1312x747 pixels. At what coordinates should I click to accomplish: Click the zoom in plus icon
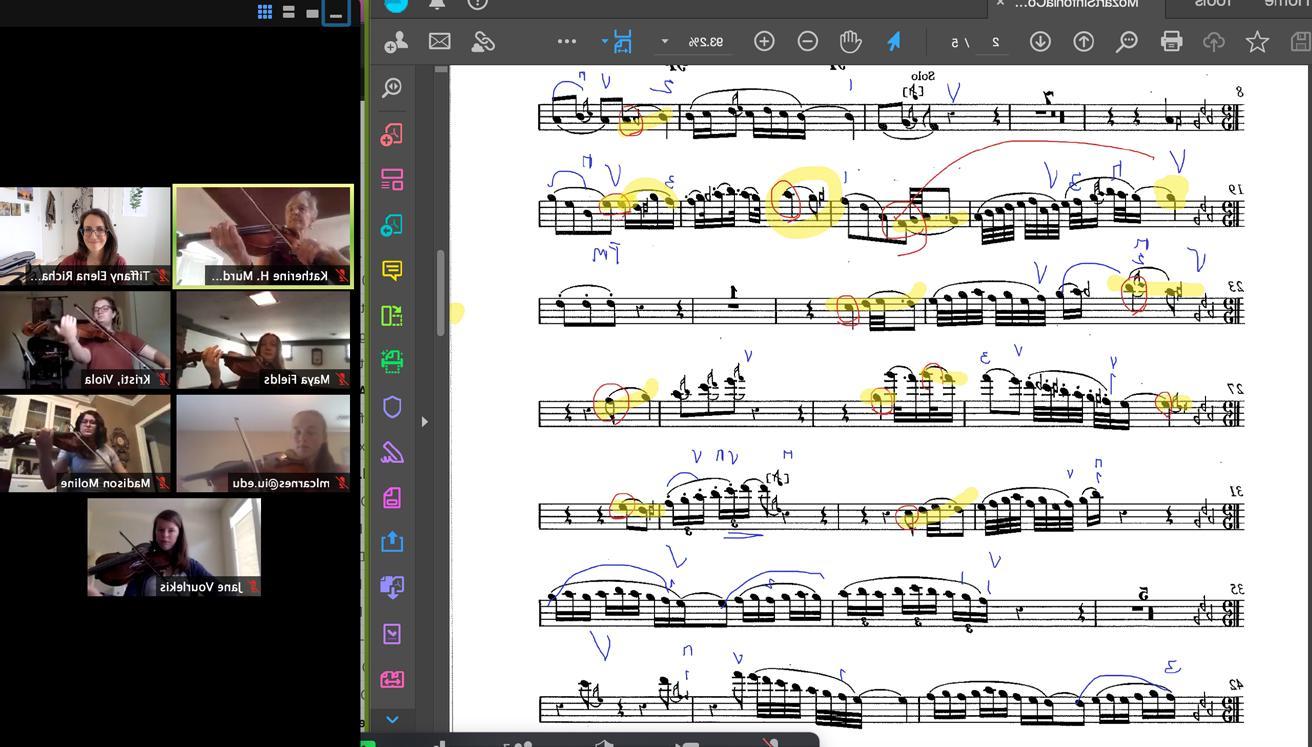pos(764,41)
